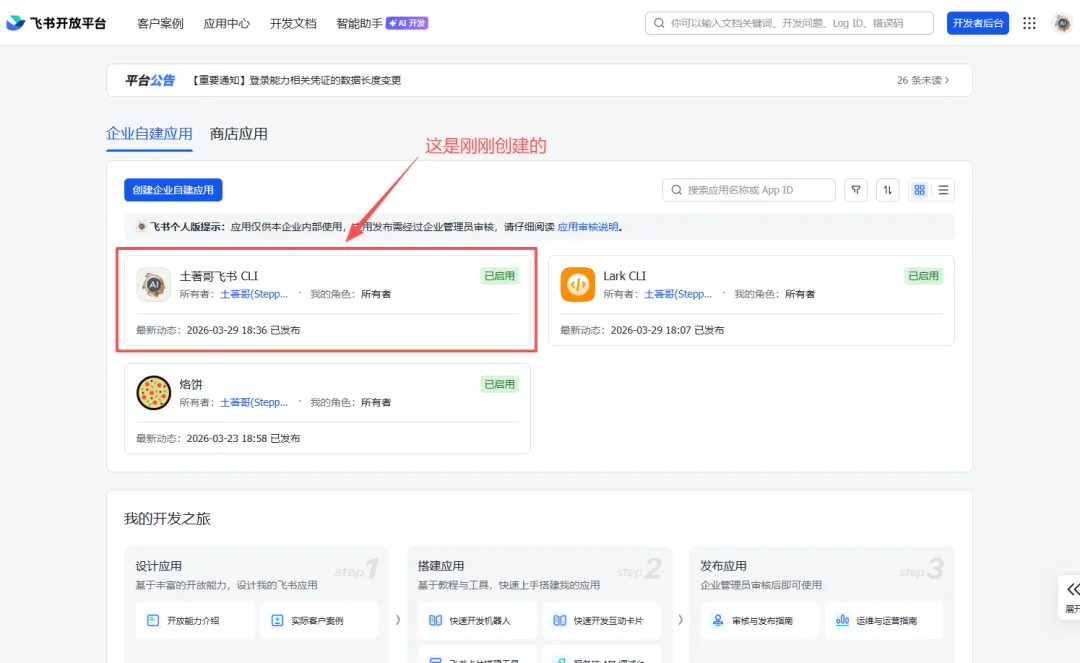Click 创建企业自建应用 button
This screenshot has height=663, width=1080.
click(x=173, y=190)
